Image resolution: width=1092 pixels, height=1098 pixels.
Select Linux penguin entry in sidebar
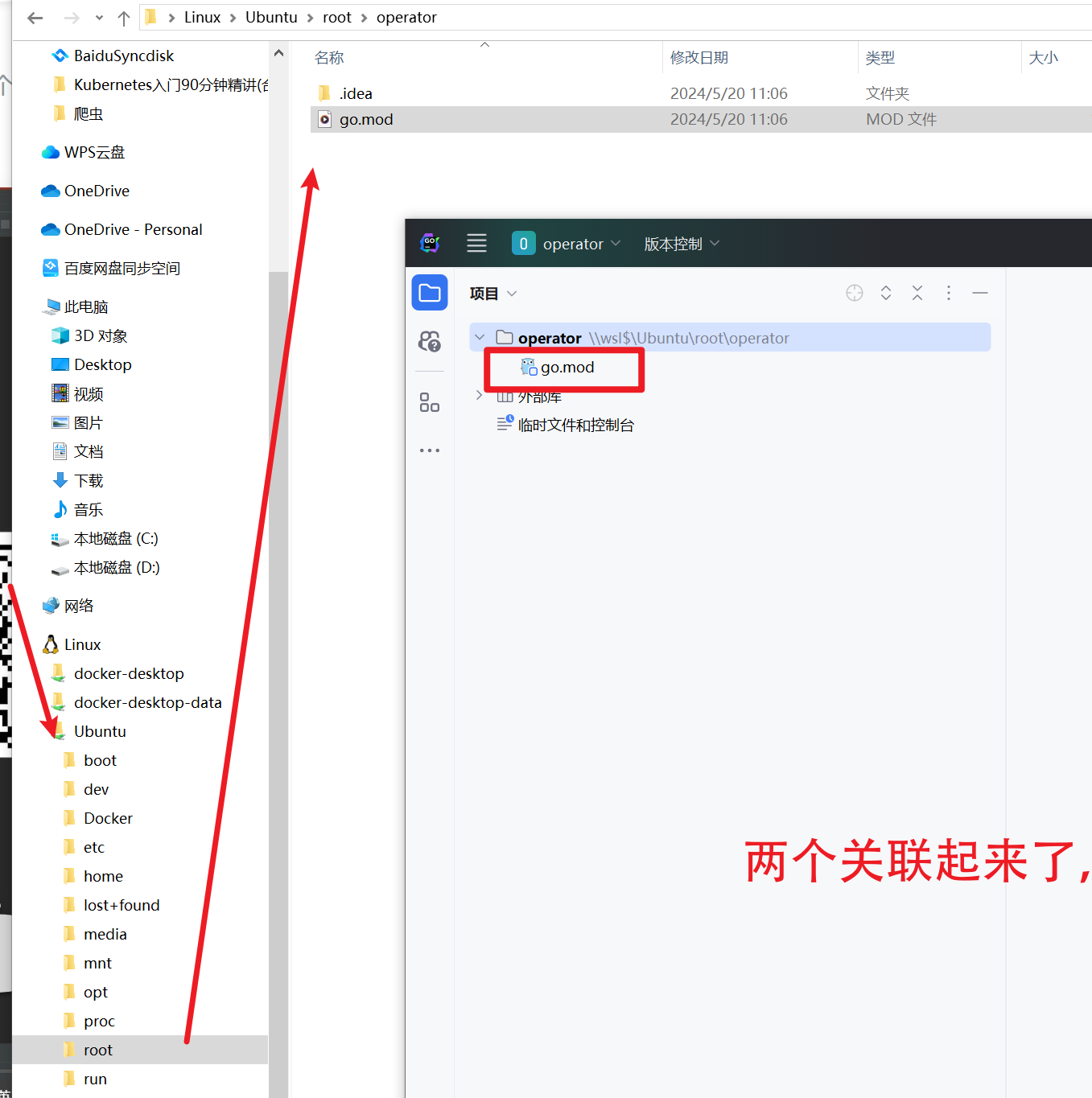[x=71, y=644]
